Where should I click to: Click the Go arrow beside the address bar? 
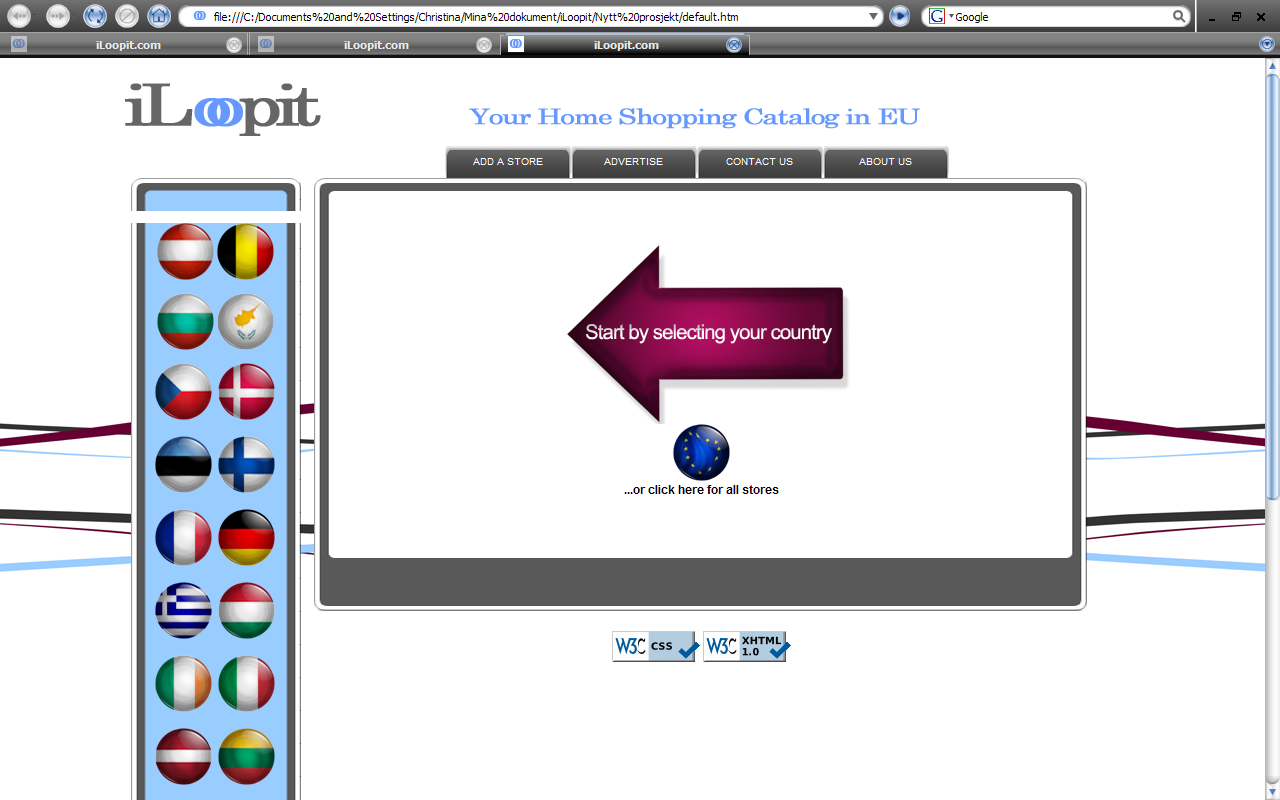click(900, 16)
